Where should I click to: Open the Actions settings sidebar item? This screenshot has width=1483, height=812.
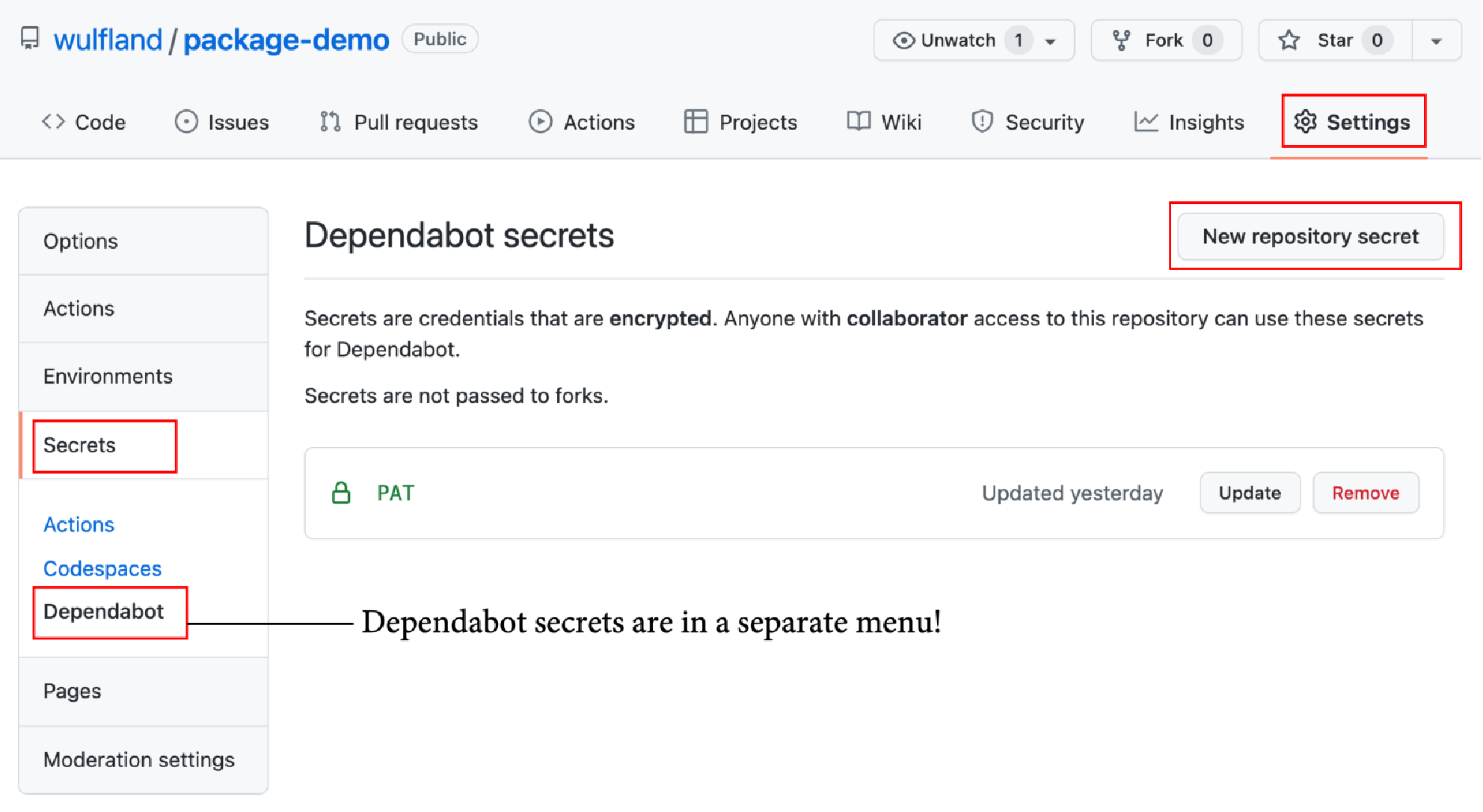[144, 309]
